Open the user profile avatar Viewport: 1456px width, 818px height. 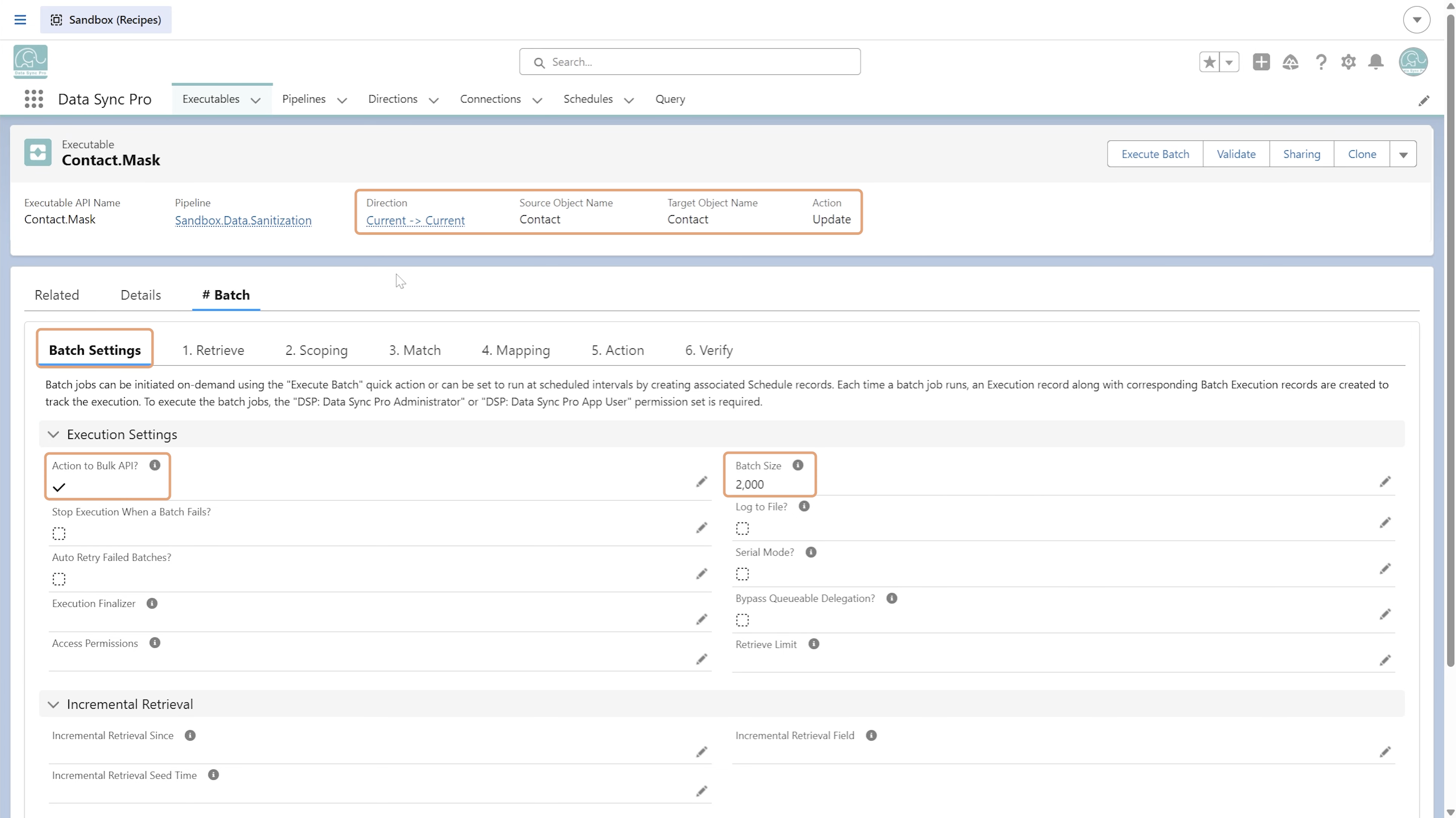click(1413, 61)
